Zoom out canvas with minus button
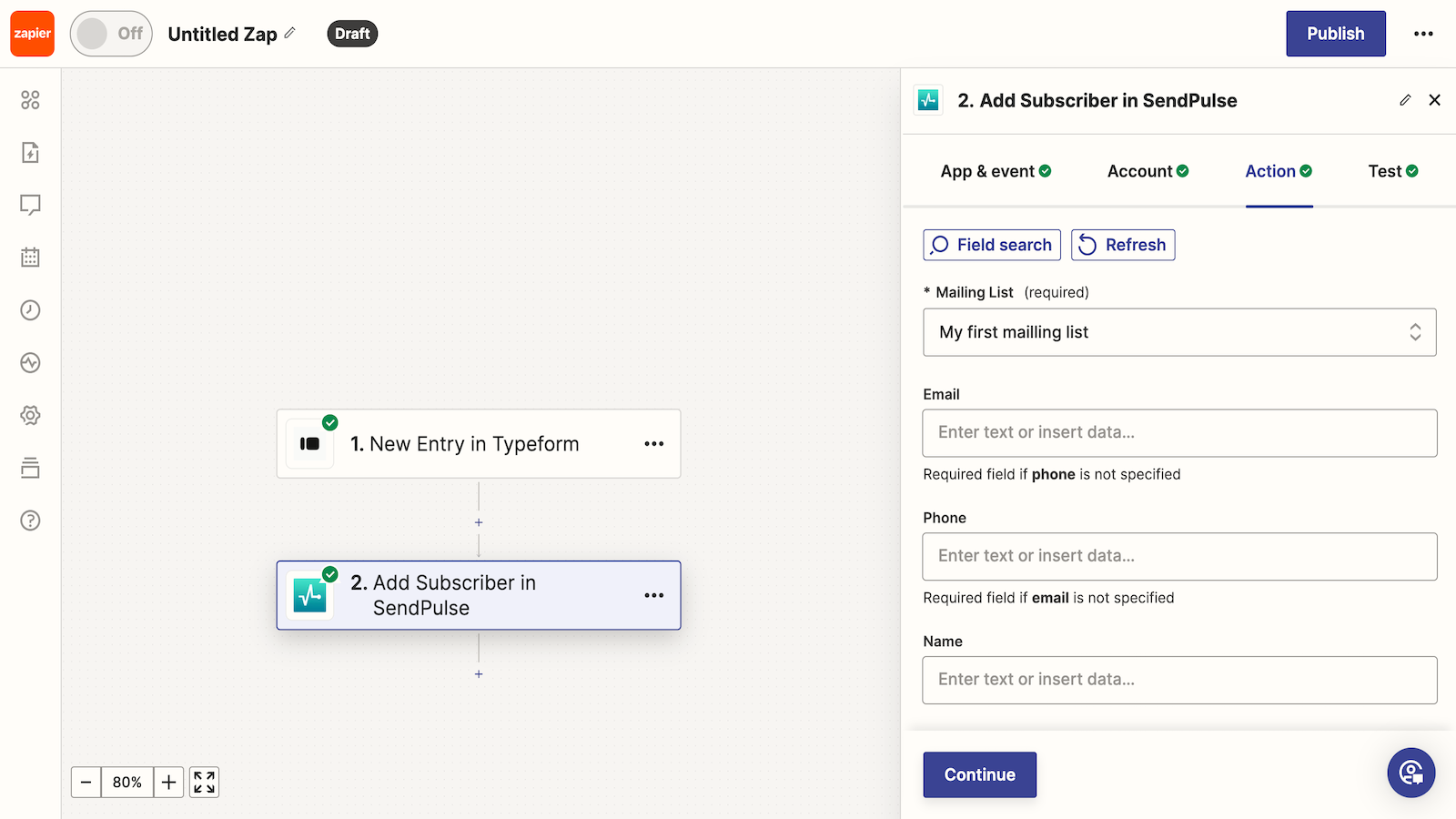This screenshot has width=1456, height=819. (x=86, y=783)
